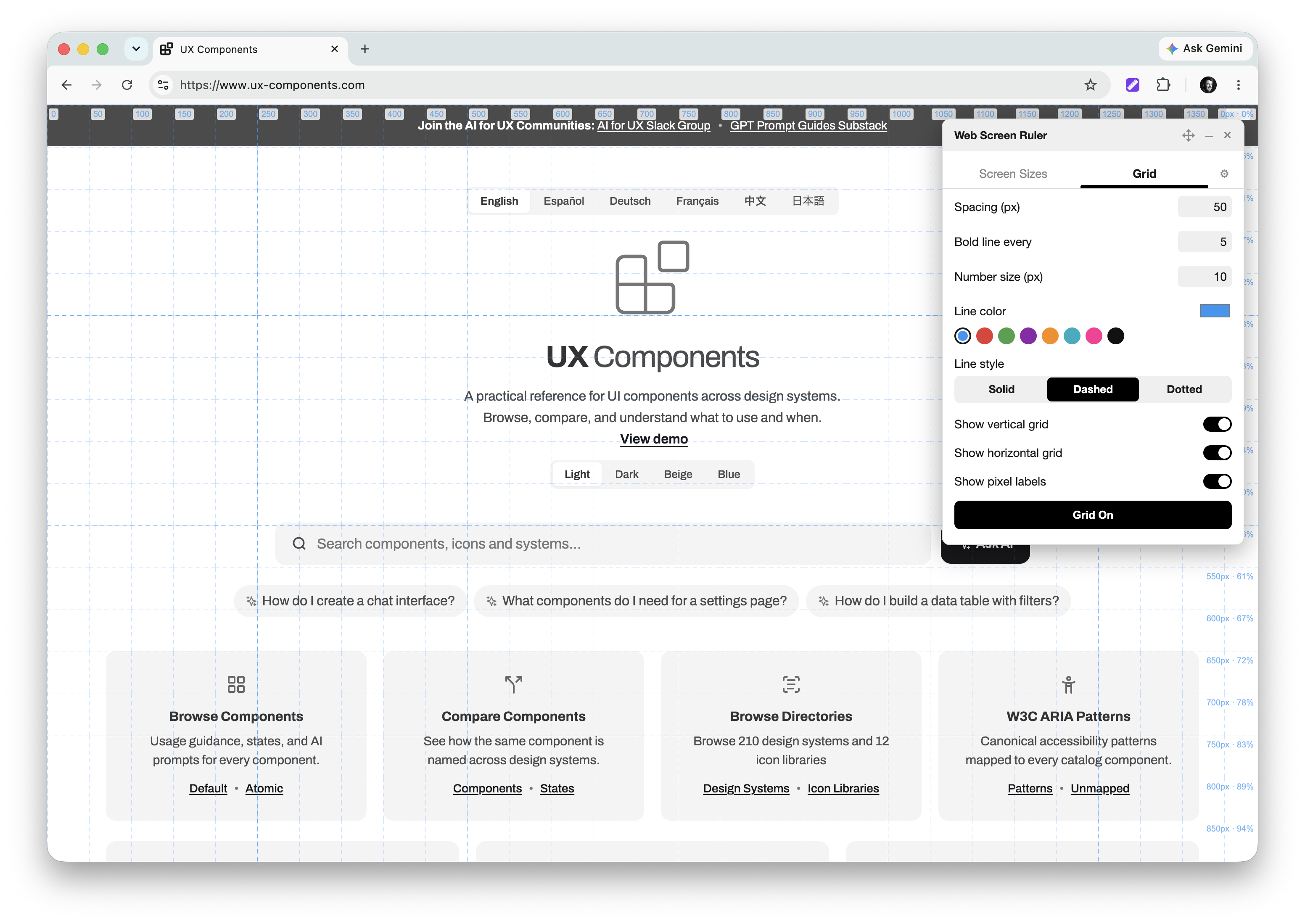Choose the orange line color swatch
Image resolution: width=1305 pixels, height=924 pixels.
click(x=1050, y=336)
